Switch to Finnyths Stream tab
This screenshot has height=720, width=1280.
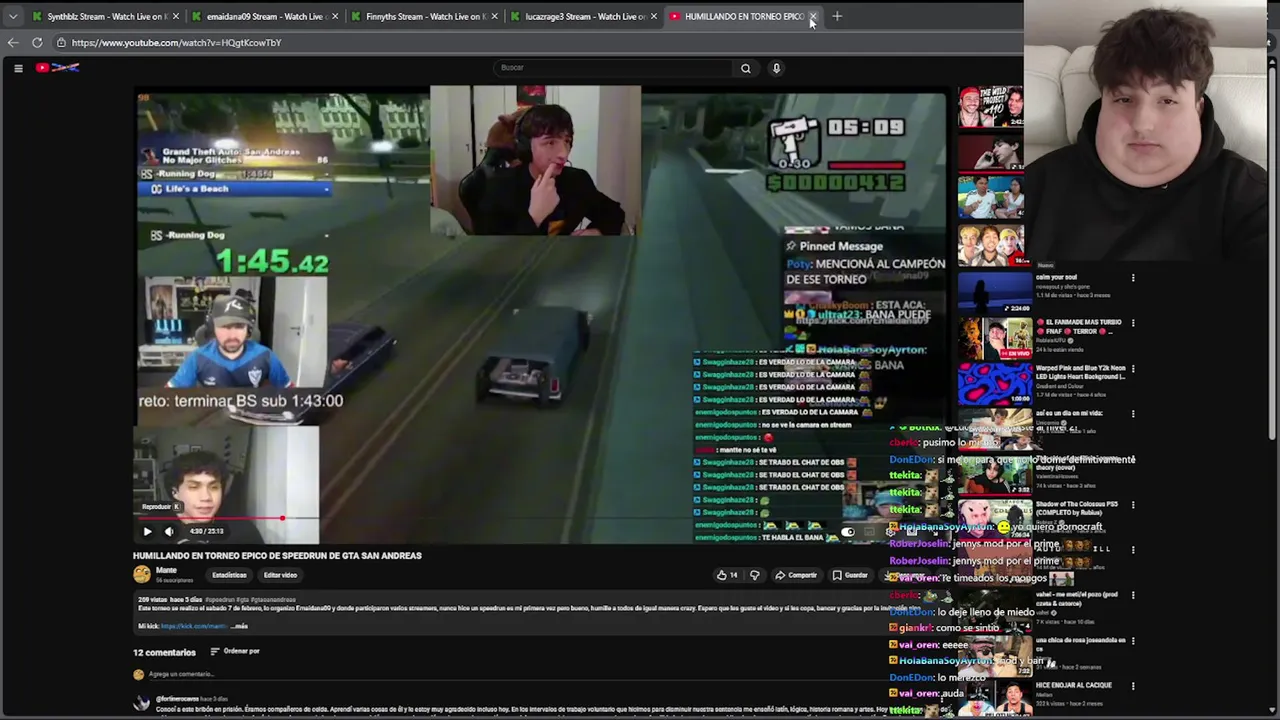tap(424, 16)
